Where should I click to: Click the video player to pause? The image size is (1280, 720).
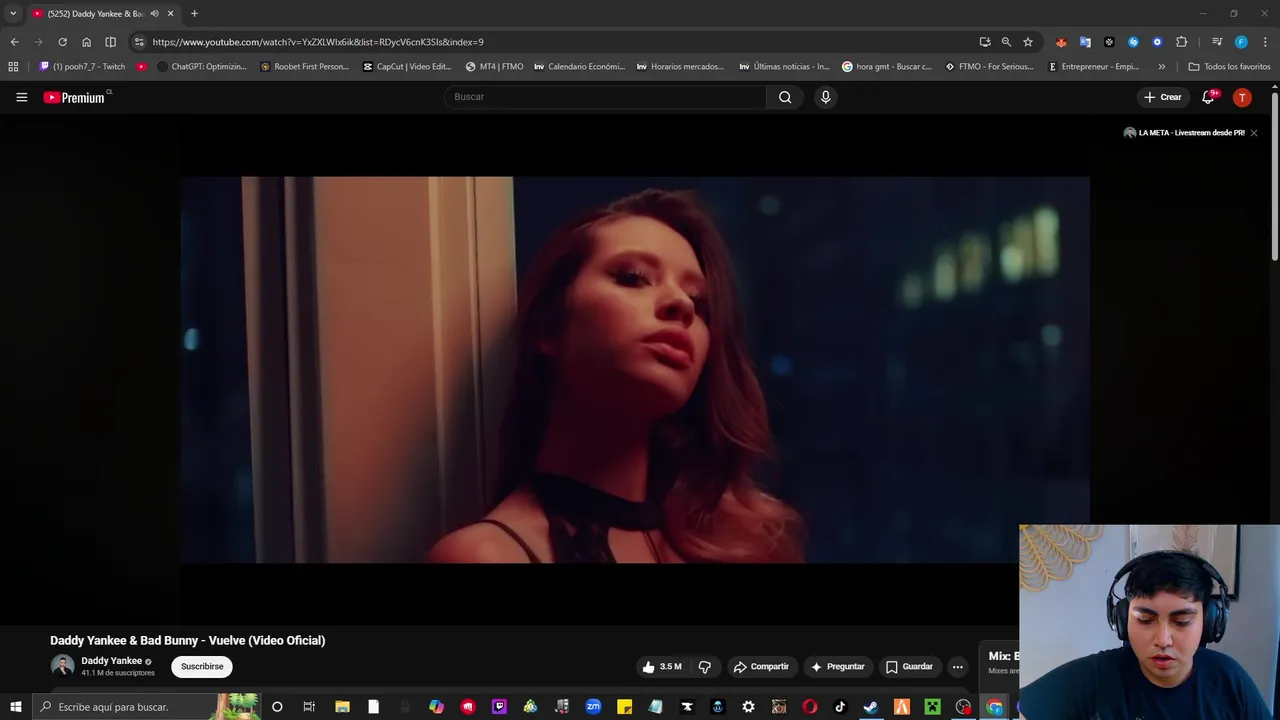point(635,370)
